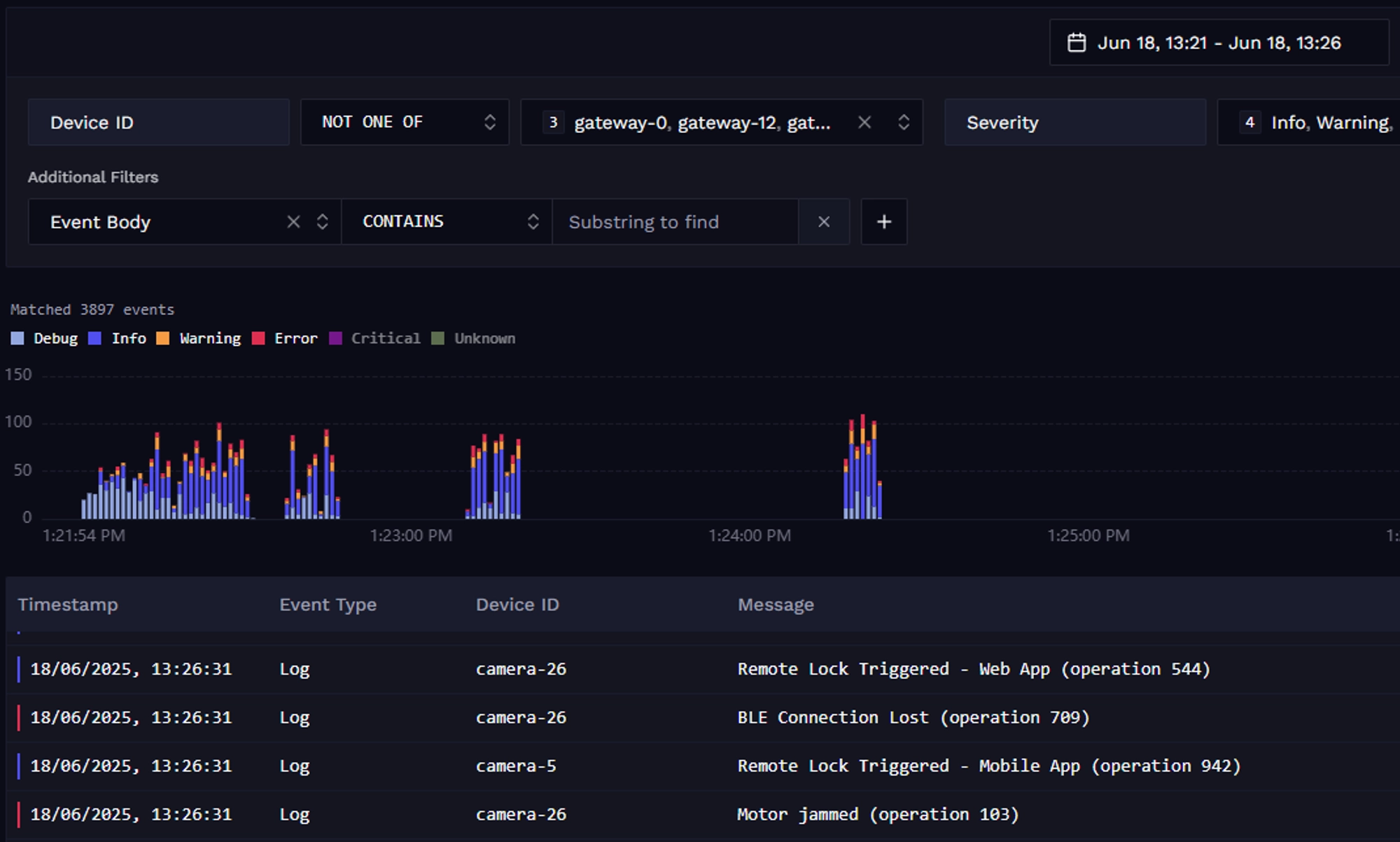Select the Additional Filters label
The image size is (1400, 842).
pyautogui.click(x=93, y=177)
